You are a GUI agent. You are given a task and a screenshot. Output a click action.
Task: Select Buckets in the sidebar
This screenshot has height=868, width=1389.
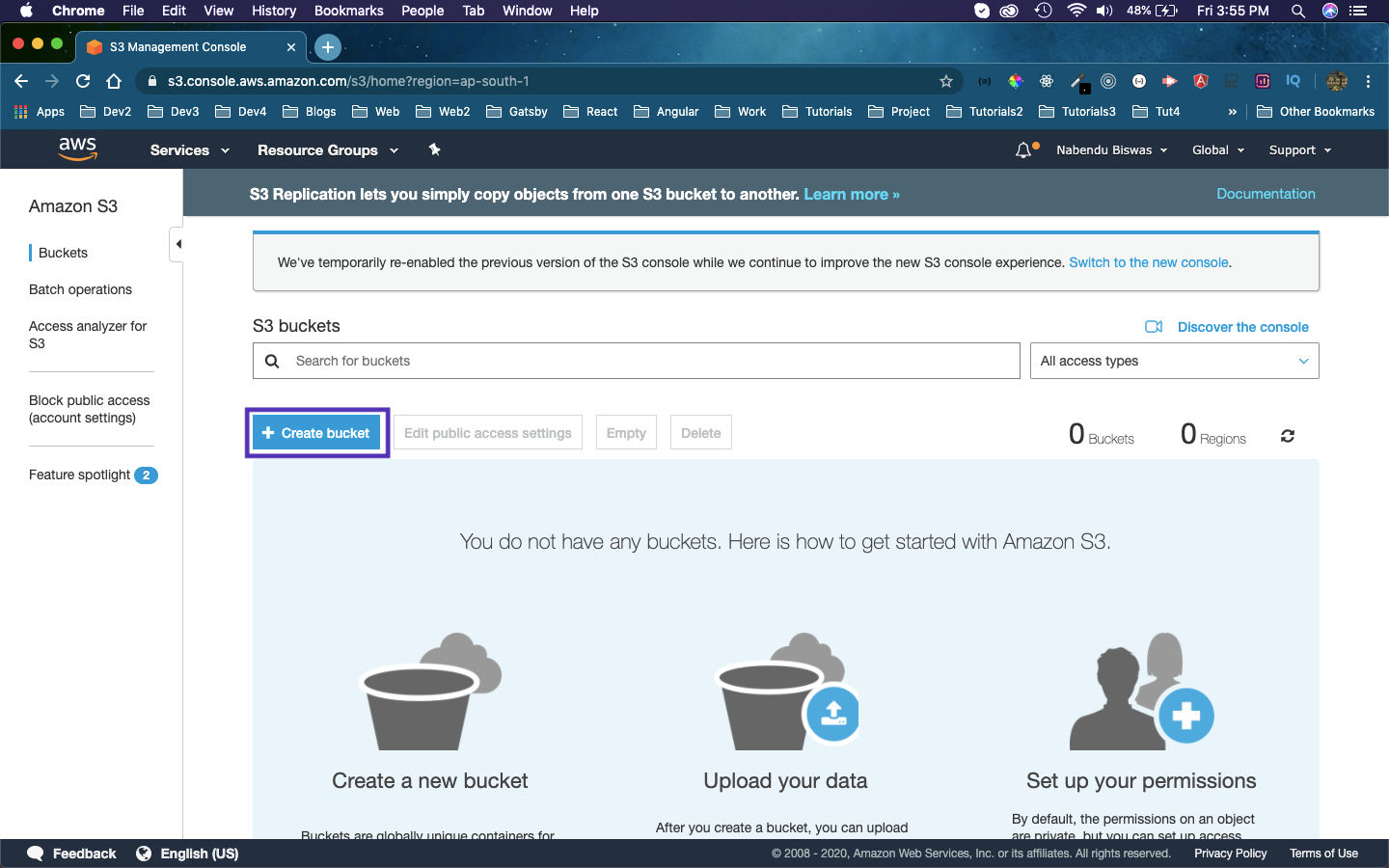click(63, 253)
